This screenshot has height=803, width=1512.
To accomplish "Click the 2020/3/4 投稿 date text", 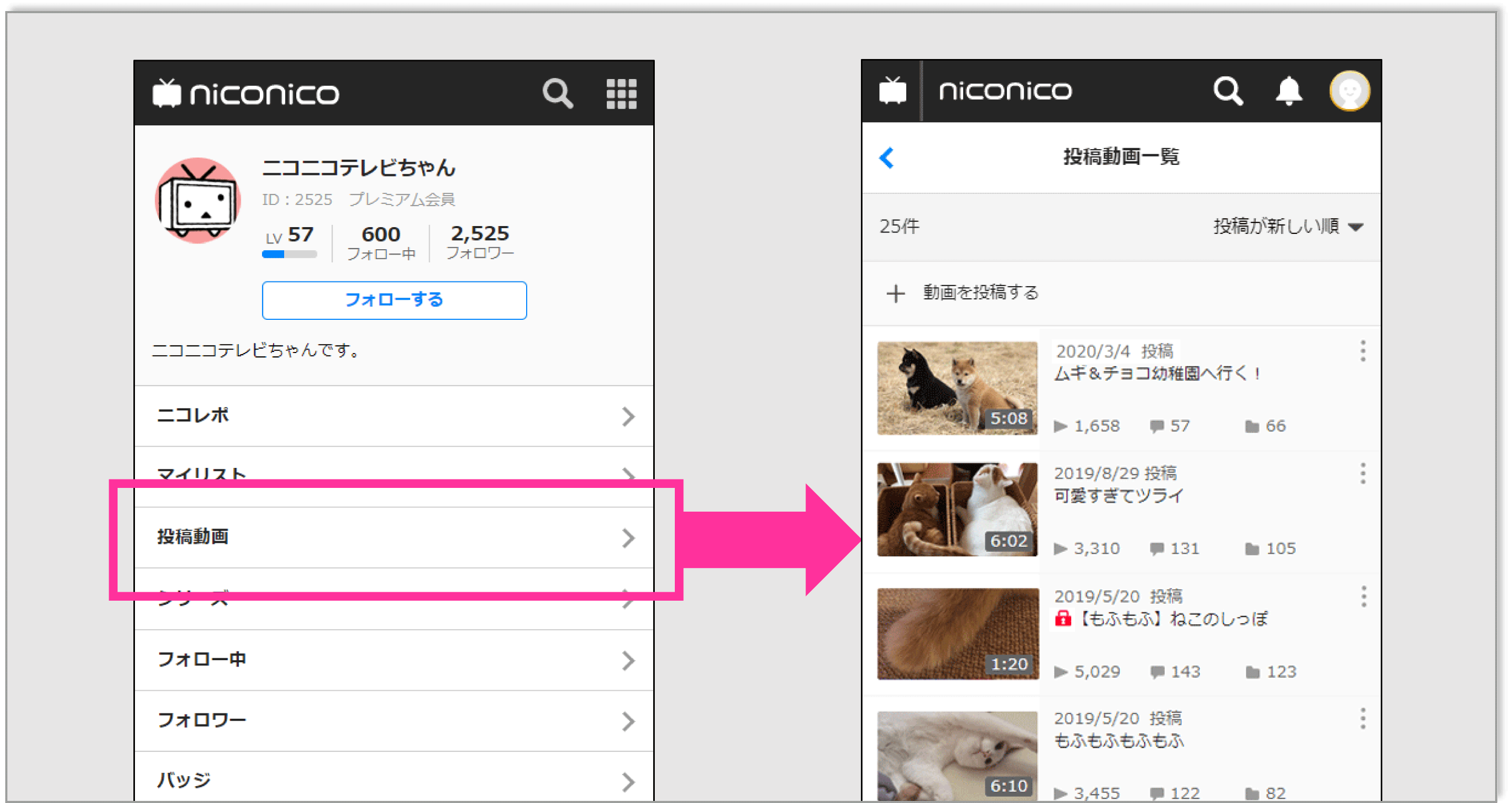I will (1114, 351).
